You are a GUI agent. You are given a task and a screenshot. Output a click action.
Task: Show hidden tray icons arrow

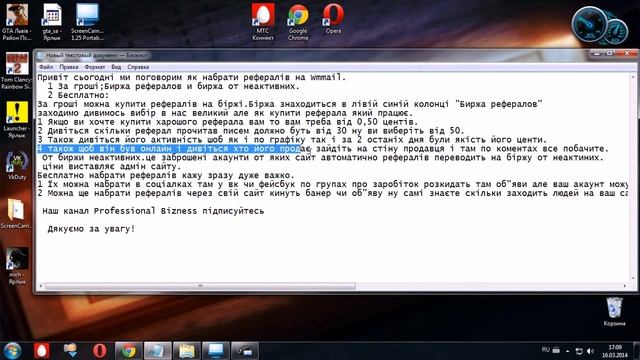pyautogui.click(x=567, y=351)
